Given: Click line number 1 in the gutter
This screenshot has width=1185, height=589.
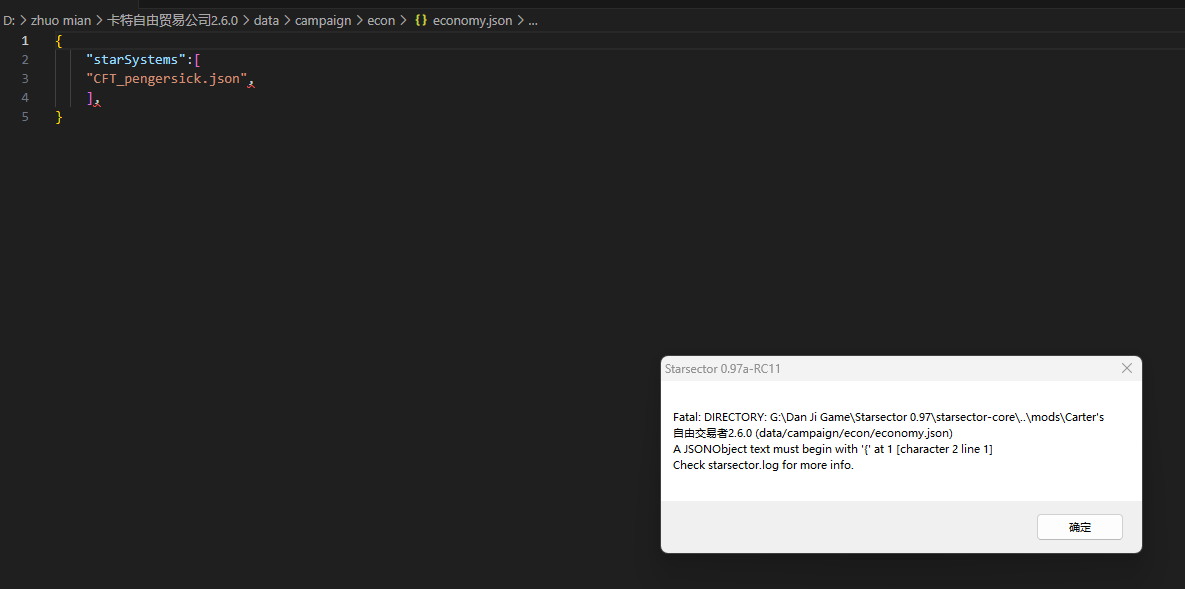Looking at the screenshot, I should [x=25, y=41].
